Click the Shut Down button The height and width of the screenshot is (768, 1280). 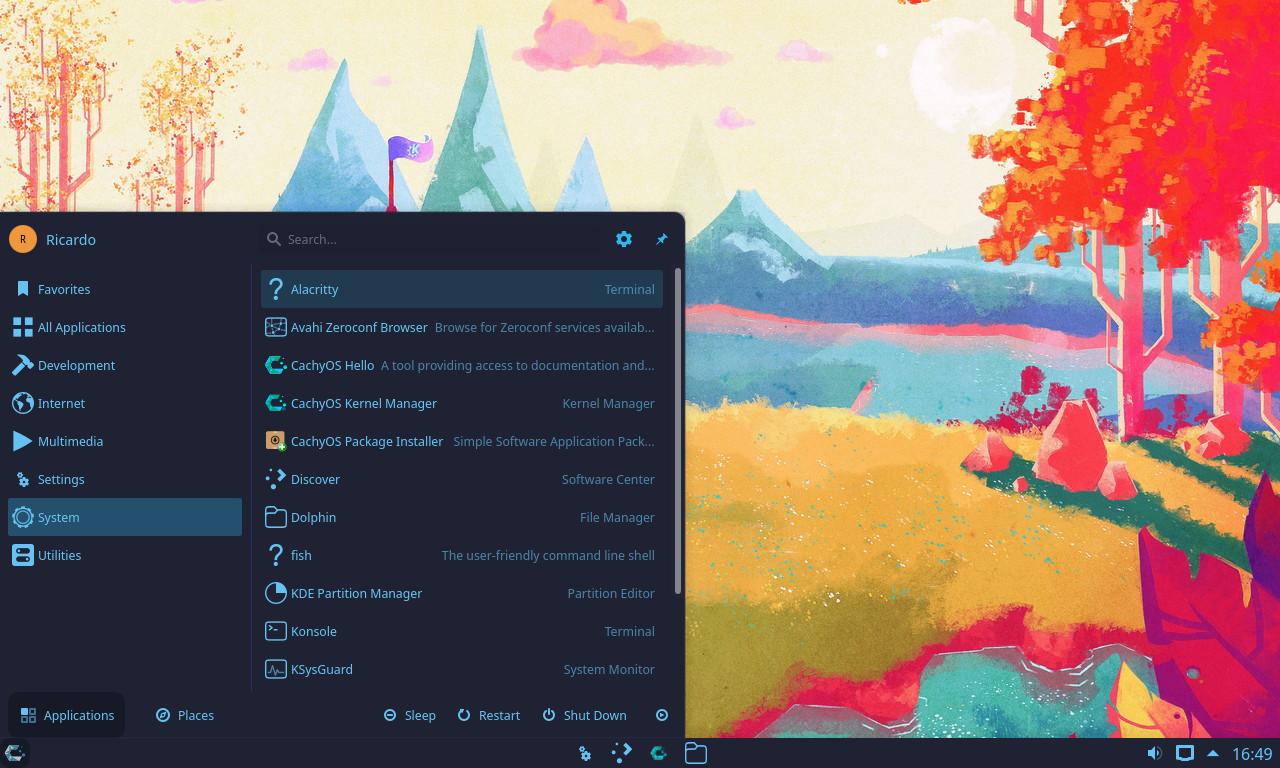coord(584,715)
